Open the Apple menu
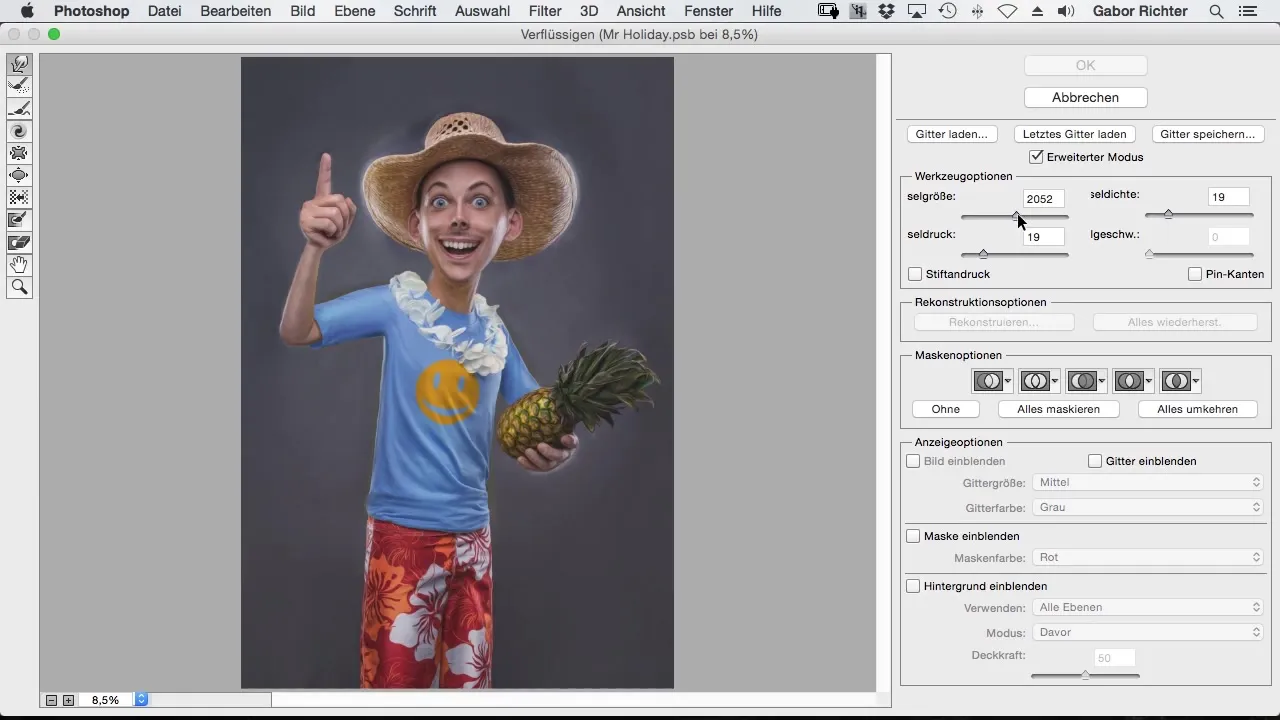Screen dimensions: 1280x720 [x=27, y=12]
